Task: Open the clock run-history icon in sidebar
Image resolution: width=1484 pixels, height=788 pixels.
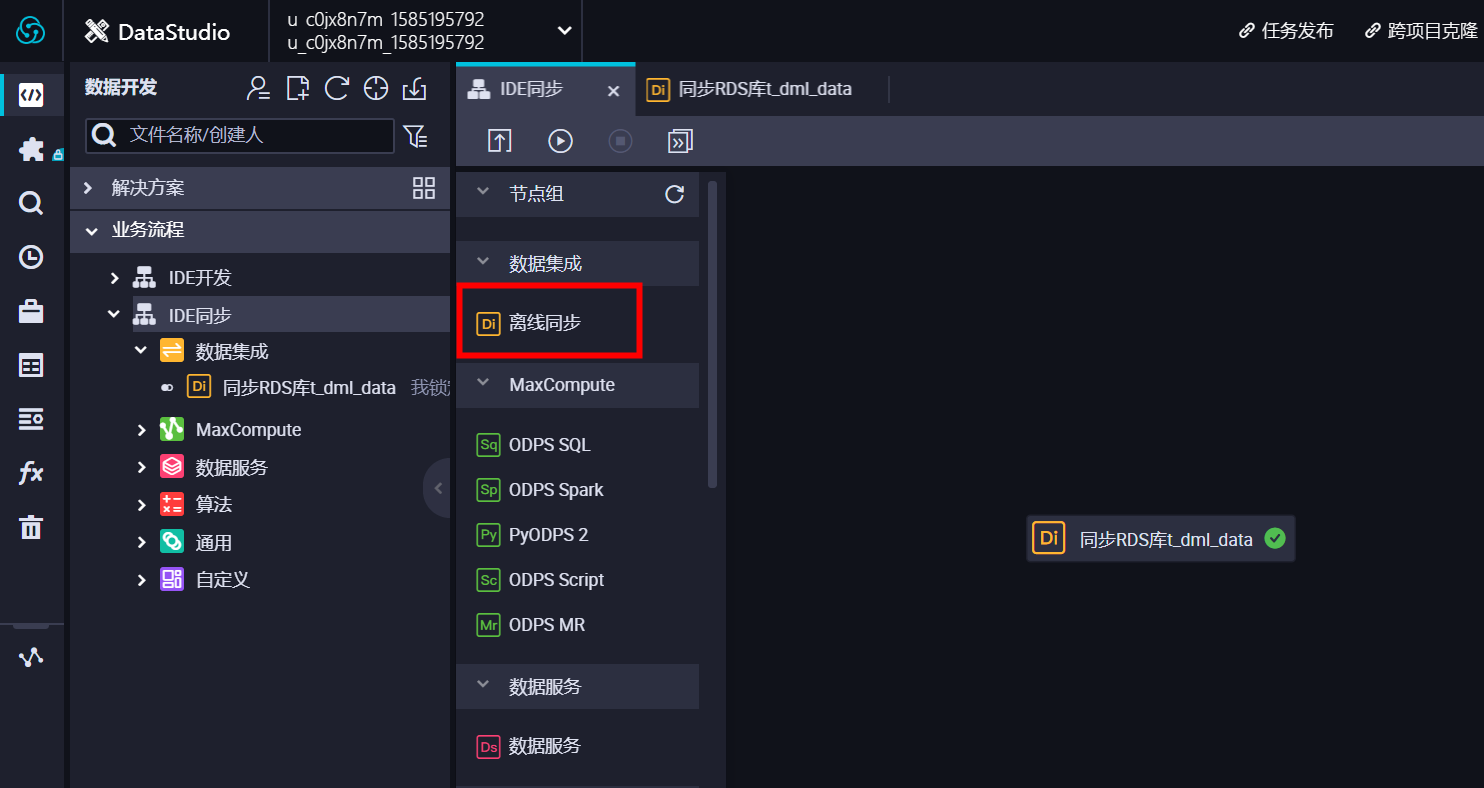Action: [x=31, y=257]
